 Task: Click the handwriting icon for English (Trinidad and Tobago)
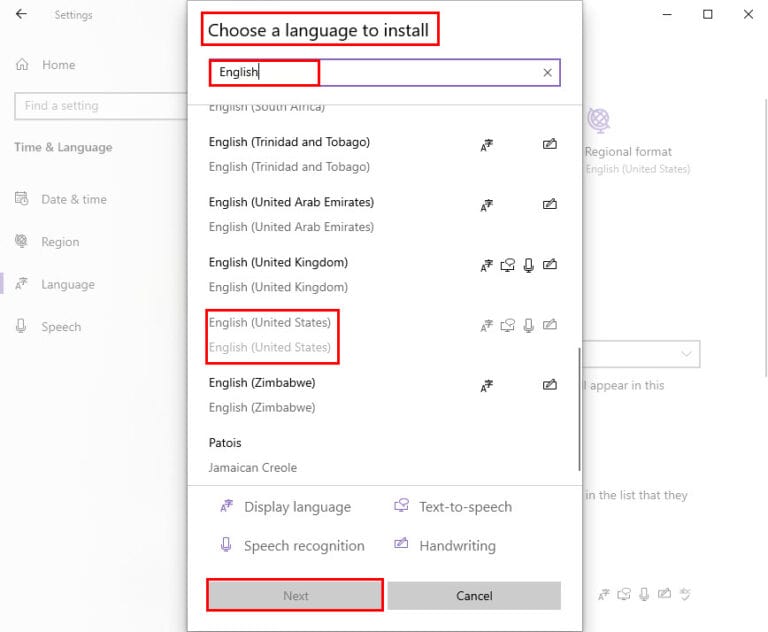[550, 144]
